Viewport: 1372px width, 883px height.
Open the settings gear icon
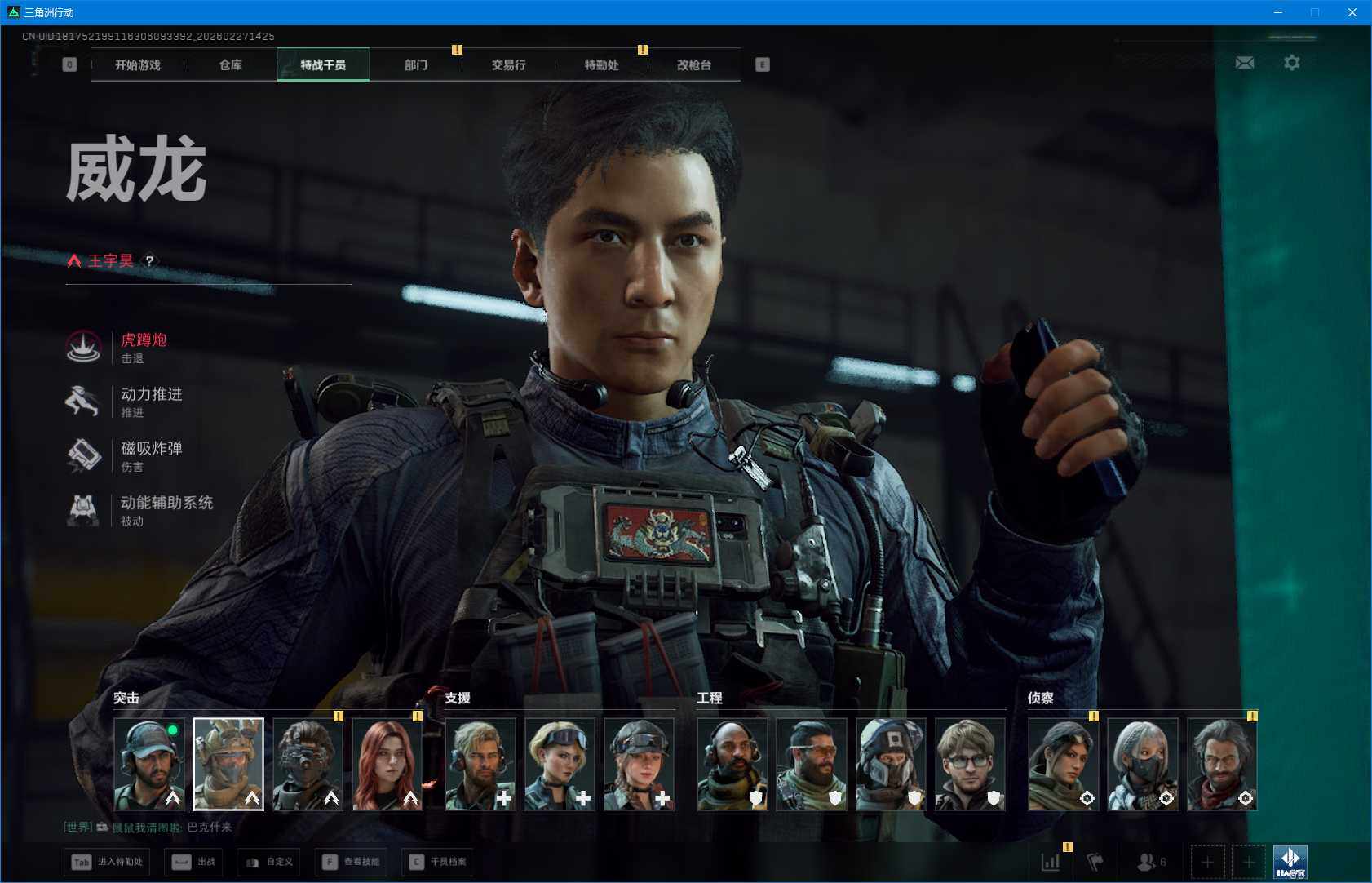coord(1291,63)
